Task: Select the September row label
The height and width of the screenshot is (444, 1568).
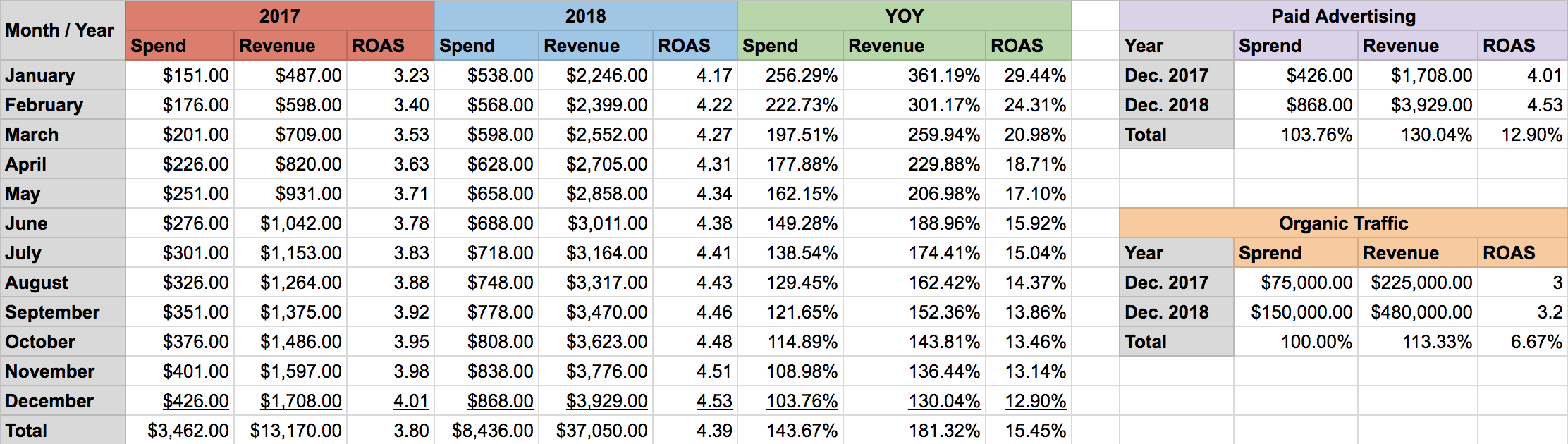Action: pyautogui.click(x=53, y=312)
